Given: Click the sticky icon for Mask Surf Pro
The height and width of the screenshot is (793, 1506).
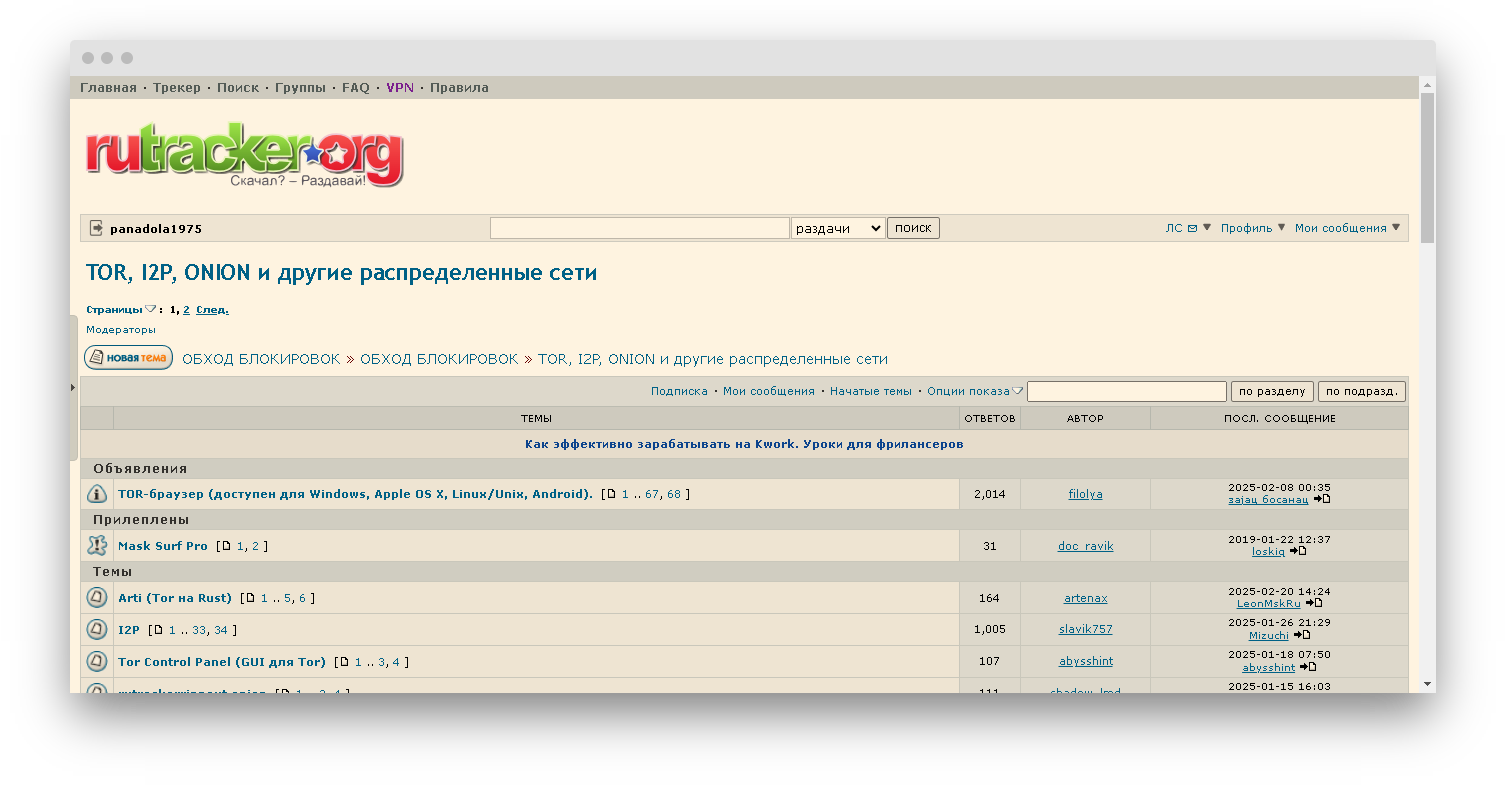Looking at the screenshot, I should point(97,546).
